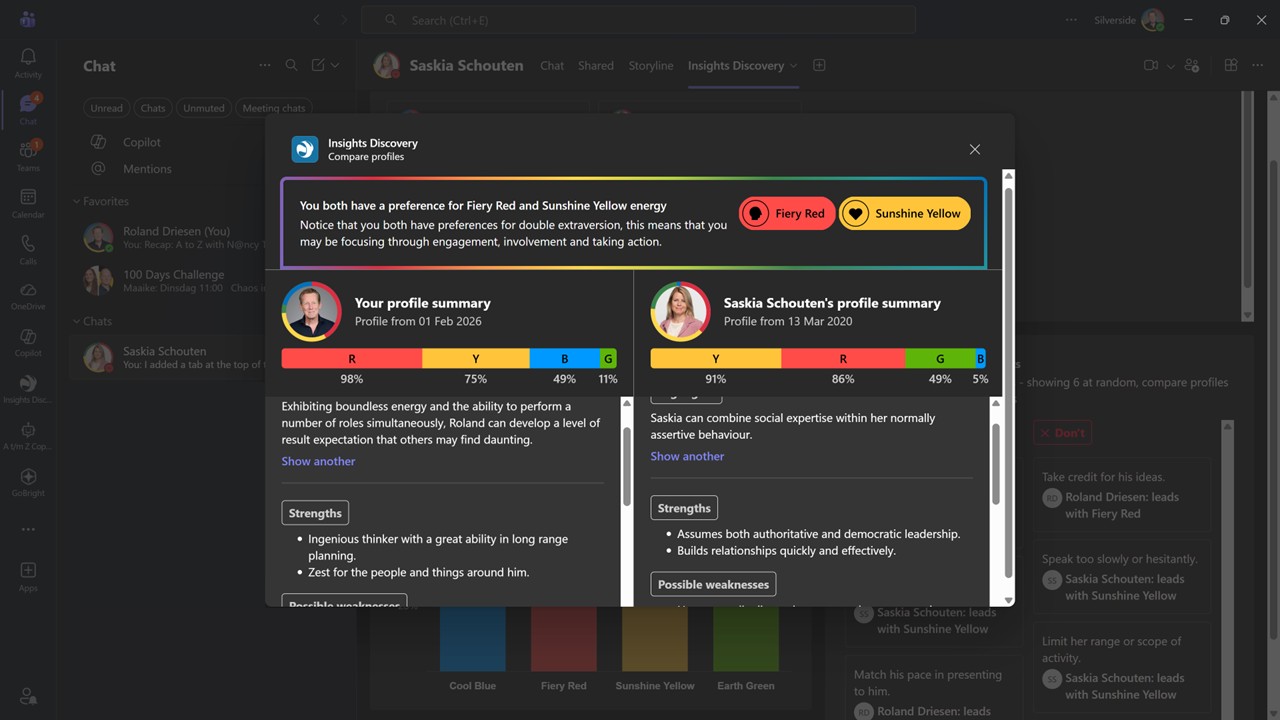1280x720 pixels.
Task: Click the search box at top
Action: click(638, 20)
